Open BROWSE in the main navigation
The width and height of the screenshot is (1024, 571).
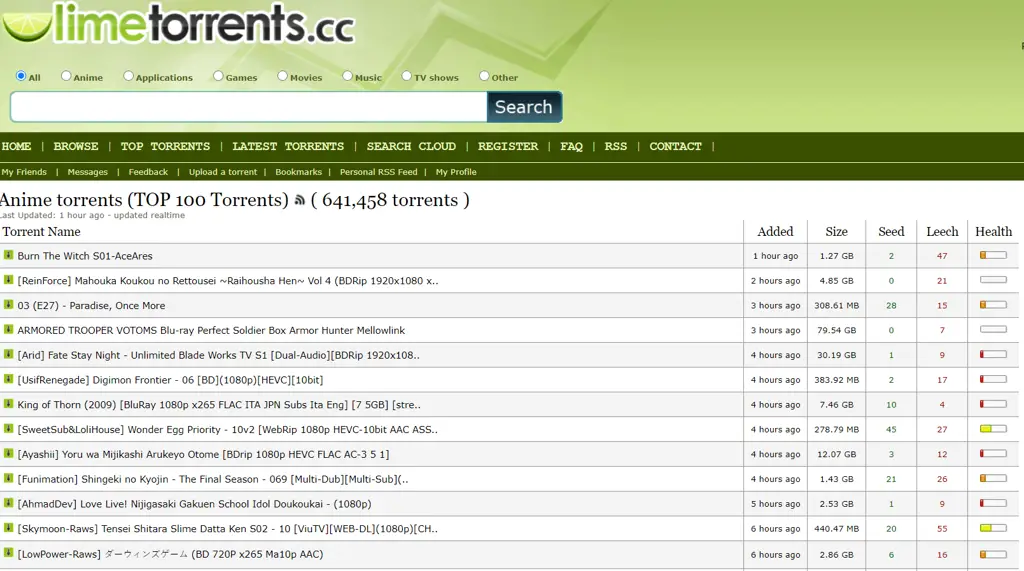pyautogui.click(x=76, y=146)
